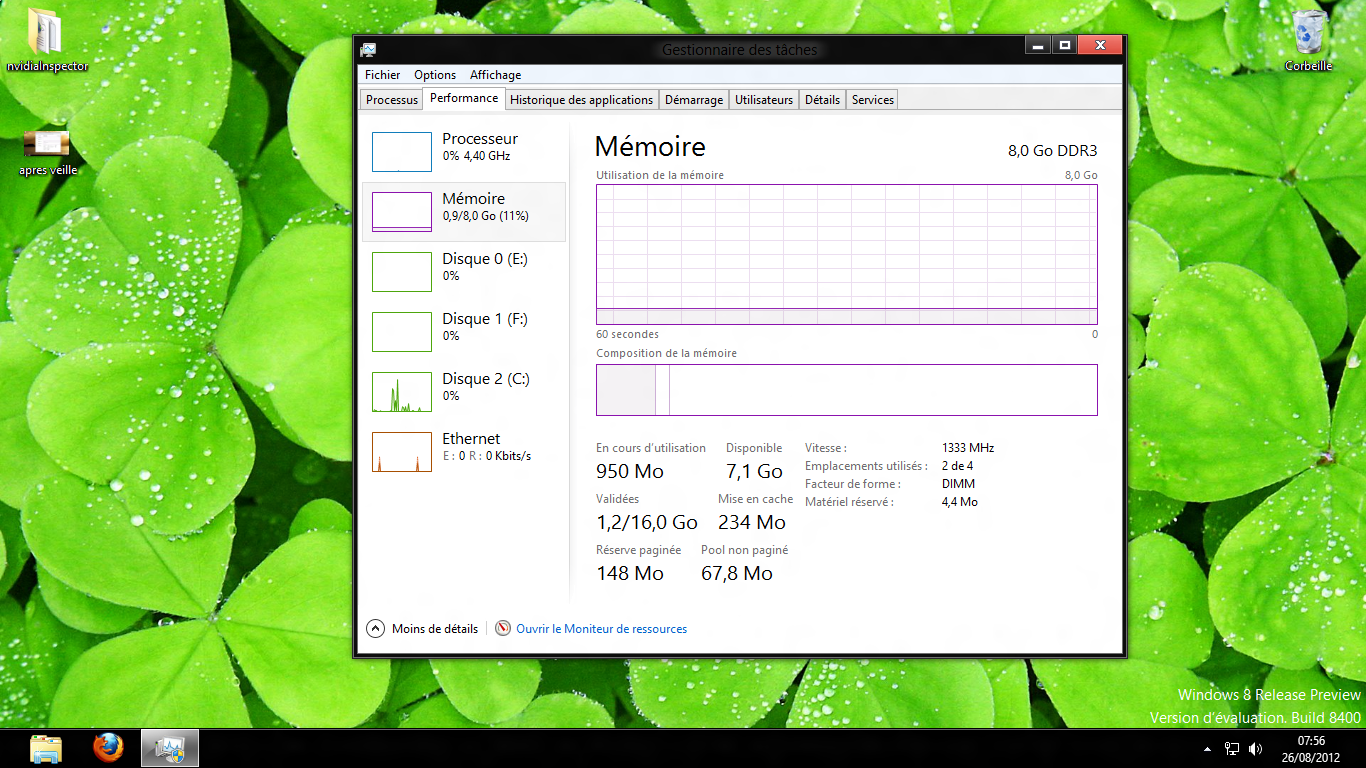Image resolution: width=1366 pixels, height=768 pixels.
Task: Show hidden tray icons arrow
Action: [x=1208, y=748]
